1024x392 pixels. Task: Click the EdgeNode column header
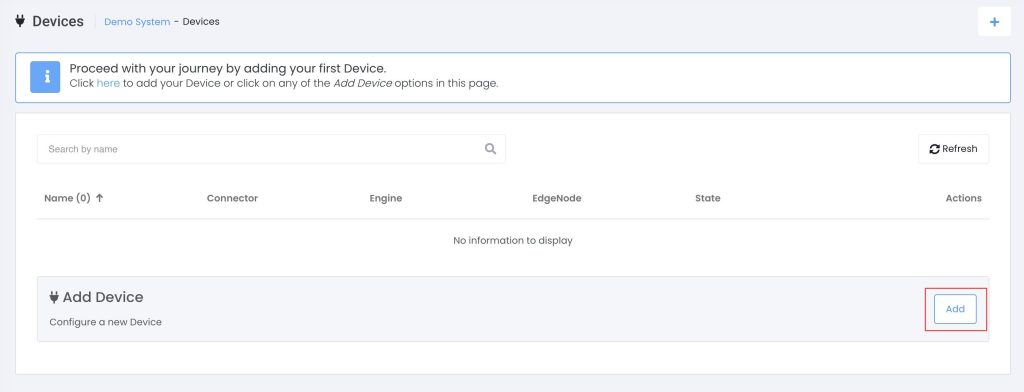pyautogui.click(x=557, y=198)
